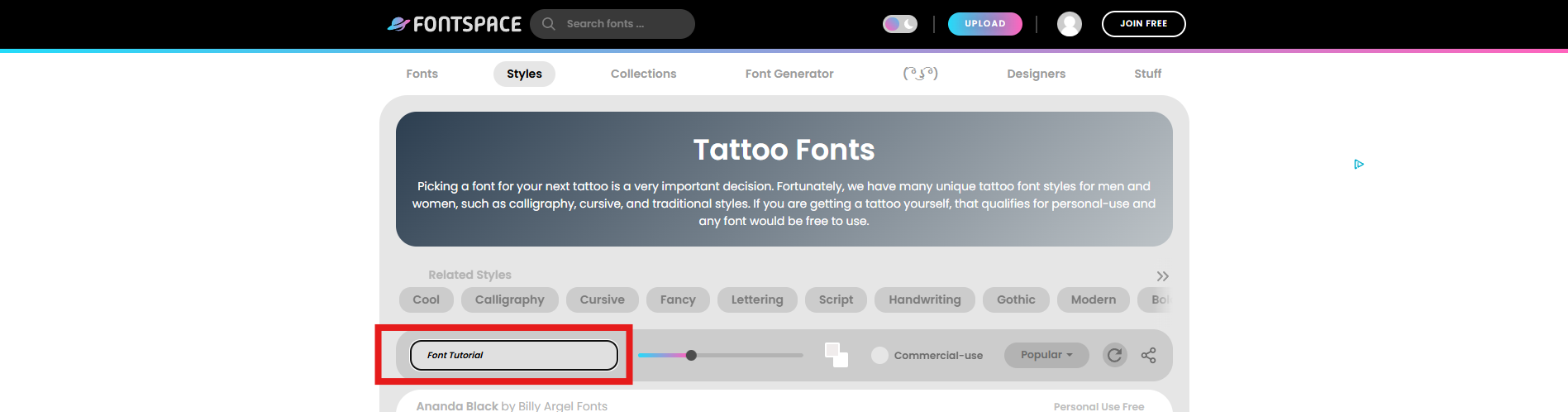Viewport: 1568px width, 412px height.
Task: Expand related styles with double chevron
Action: coord(1163,276)
